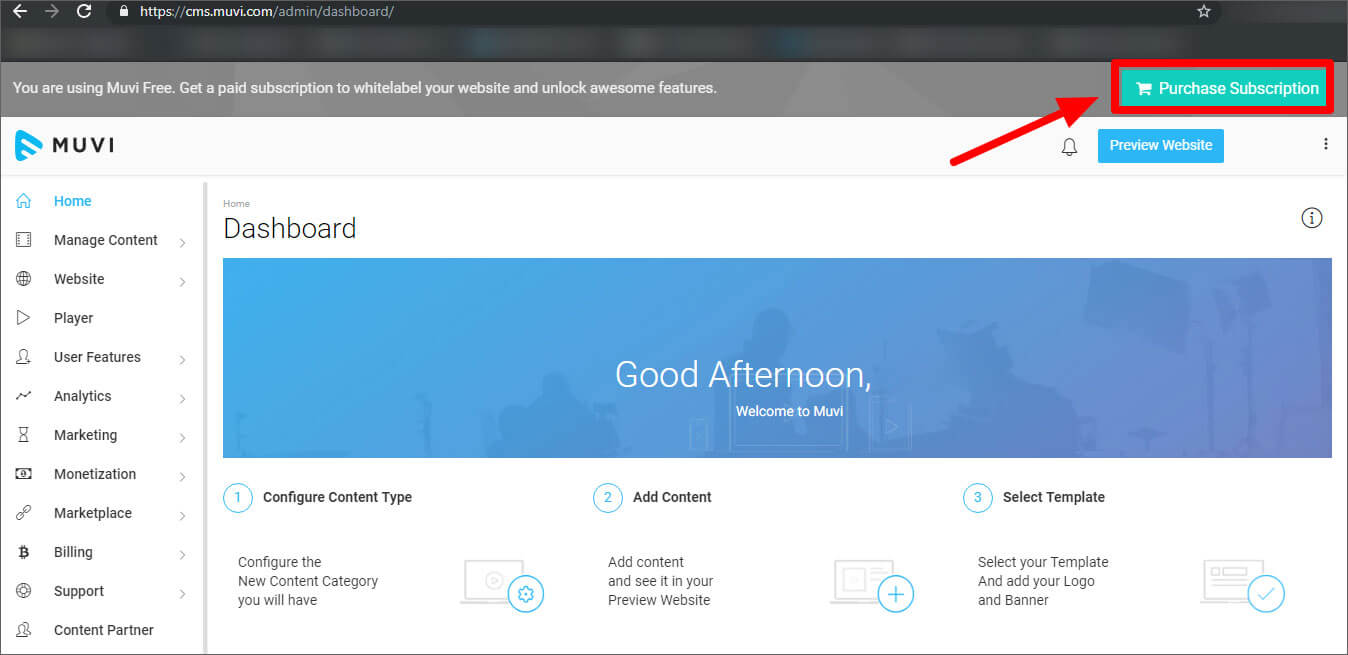Screen dimensions: 1348x655
Task: Click the "Billing" sidebar label
Action: pyautogui.click(x=73, y=552)
